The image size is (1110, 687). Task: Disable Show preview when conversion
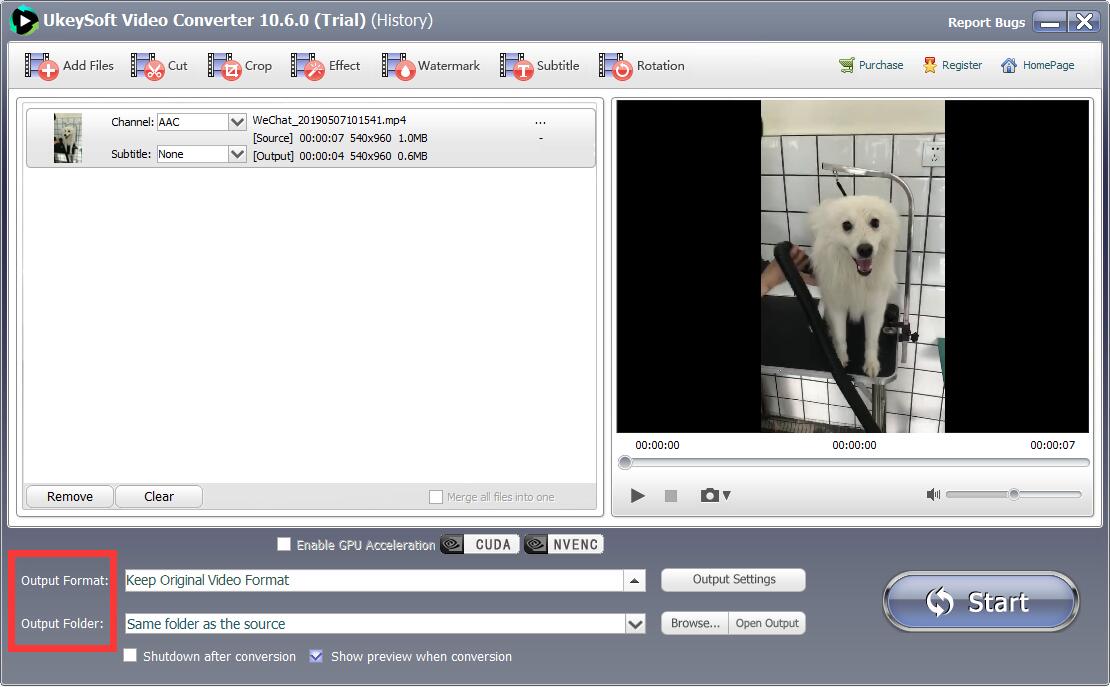[317, 656]
